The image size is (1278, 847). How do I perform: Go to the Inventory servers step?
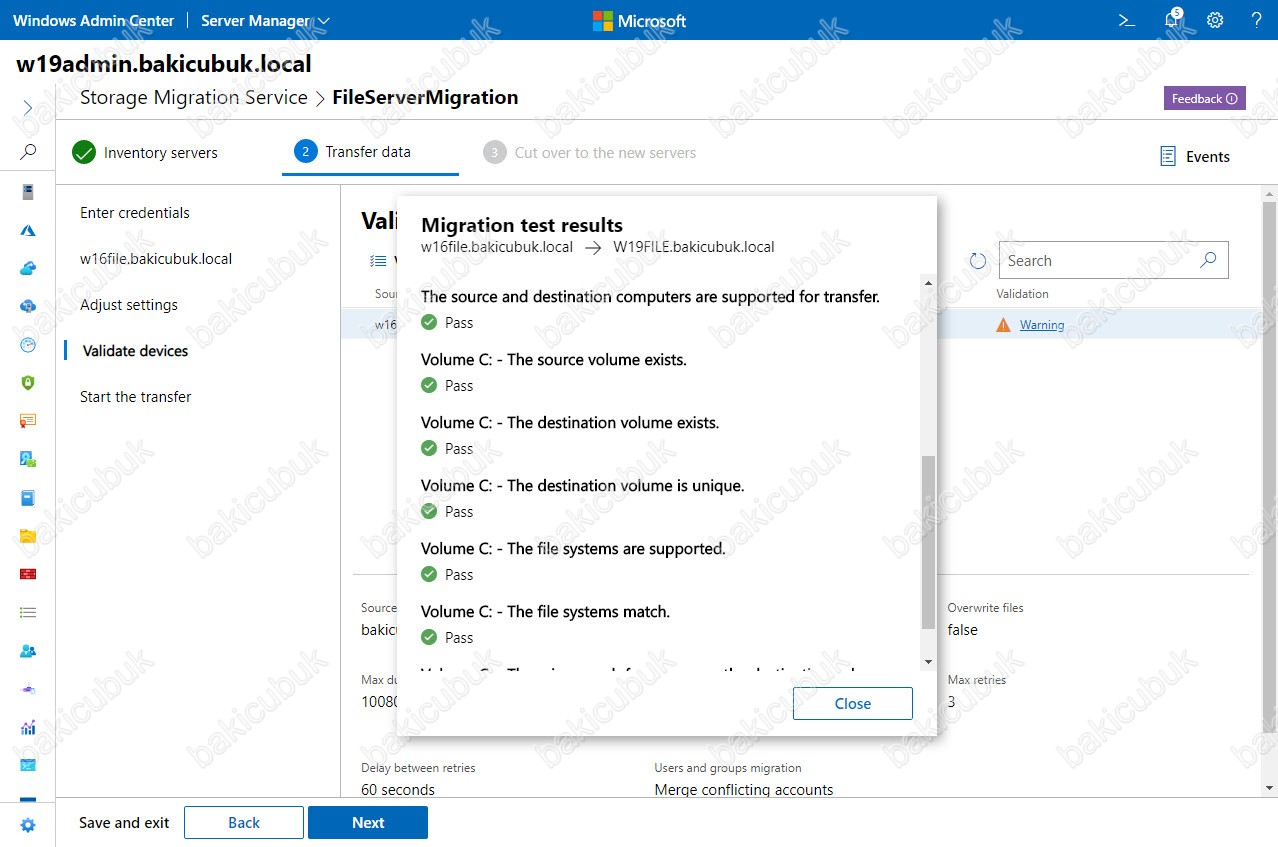145,153
